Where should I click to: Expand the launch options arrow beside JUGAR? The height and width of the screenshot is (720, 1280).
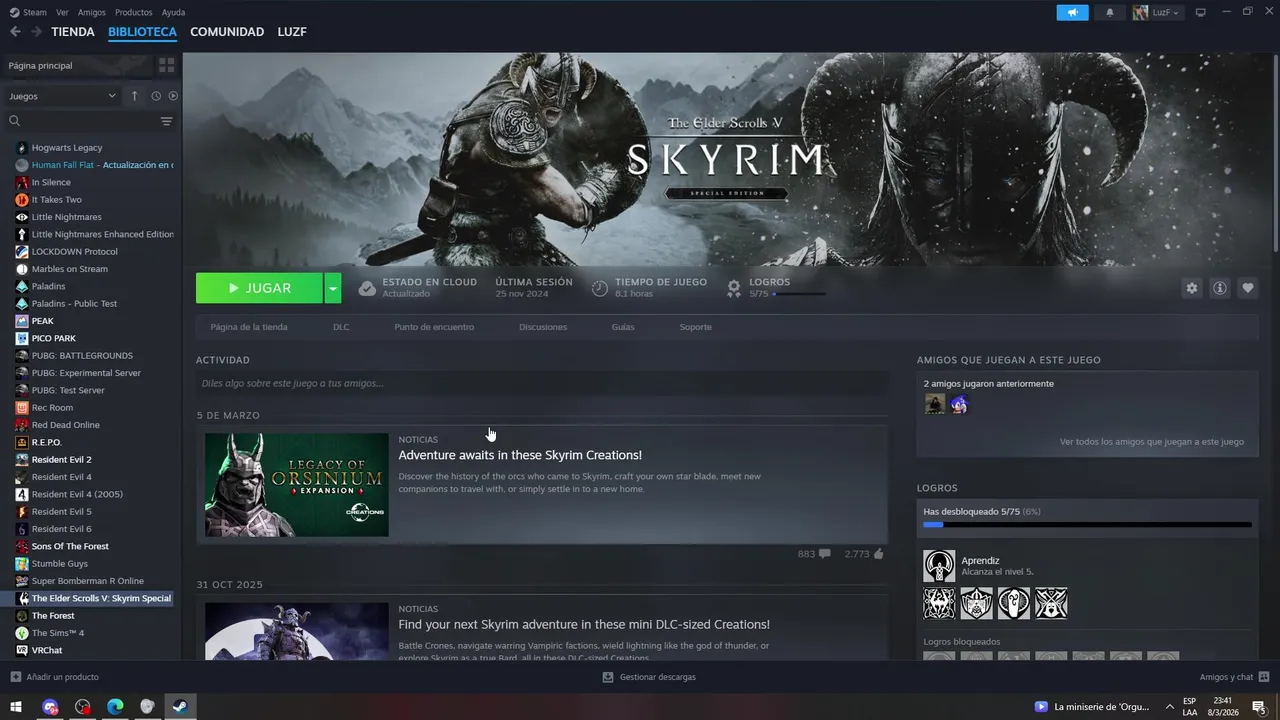click(x=332, y=288)
